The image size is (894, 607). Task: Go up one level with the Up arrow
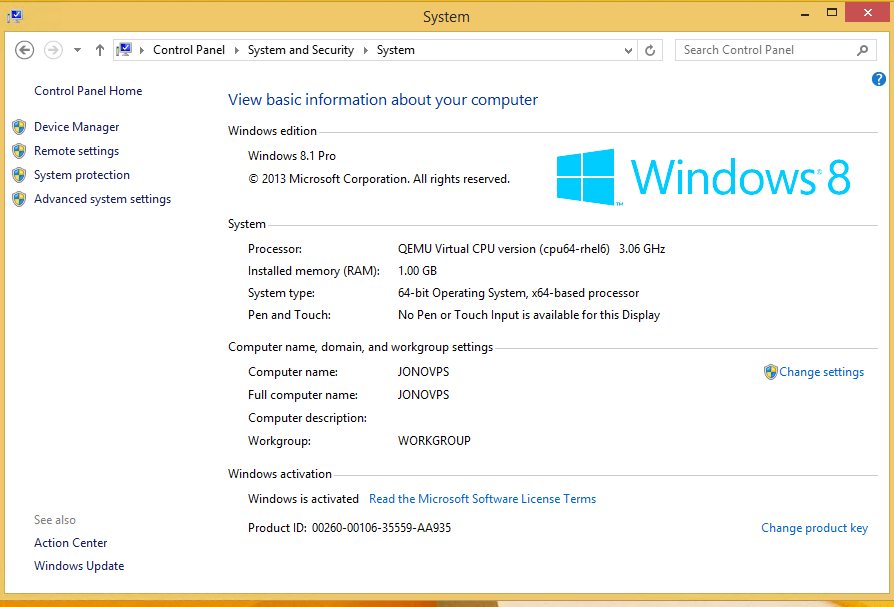pyautogui.click(x=100, y=50)
